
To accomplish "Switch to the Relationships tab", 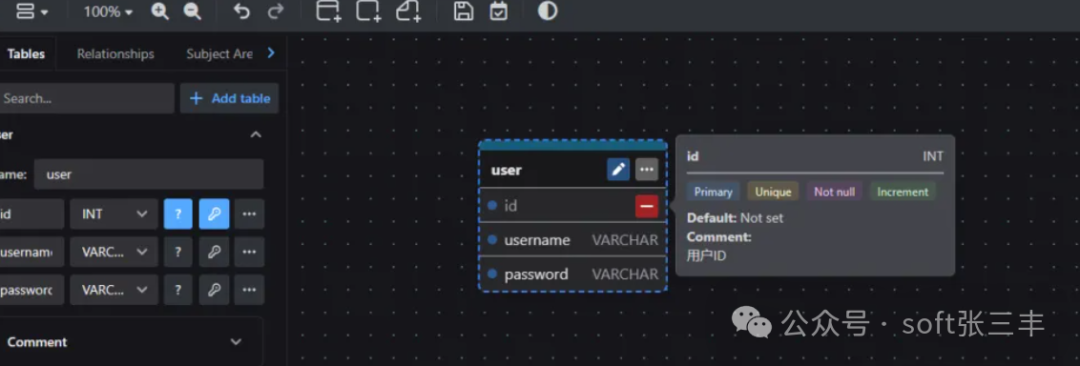I will click(116, 54).
